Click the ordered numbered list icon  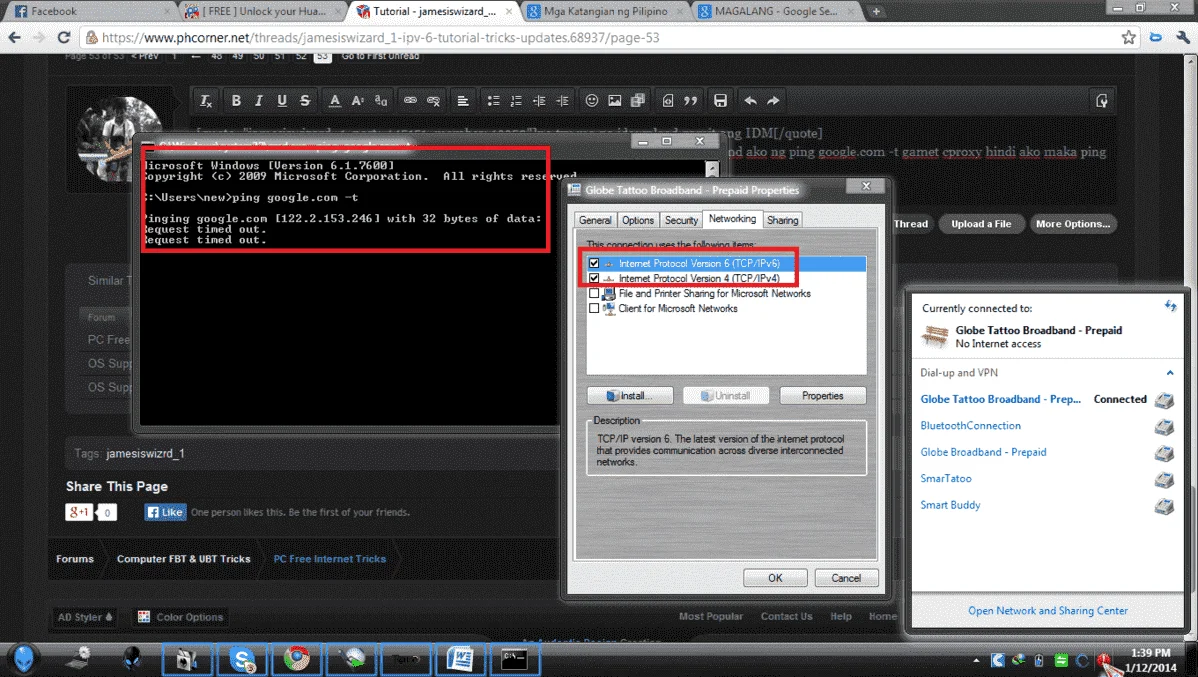click(516, 101)
